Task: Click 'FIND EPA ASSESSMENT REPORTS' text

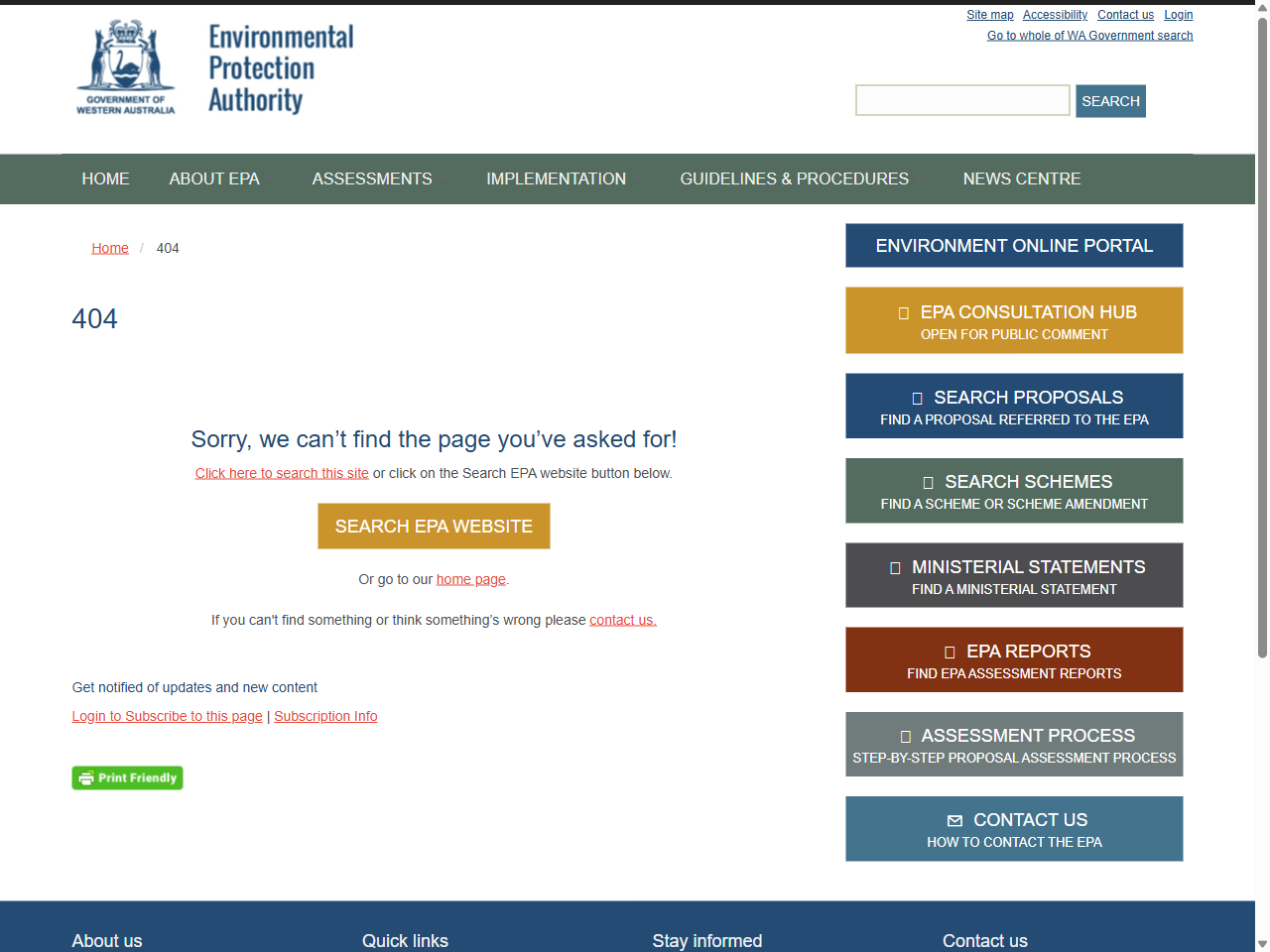Action: (1014, 673)
